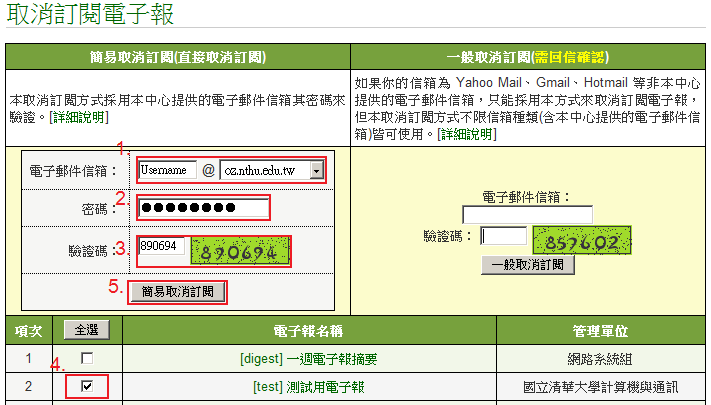This screenshot has height=405, width=711.
Task: Open 詳細說明 link in the right panel
Action: coord(465,133)
